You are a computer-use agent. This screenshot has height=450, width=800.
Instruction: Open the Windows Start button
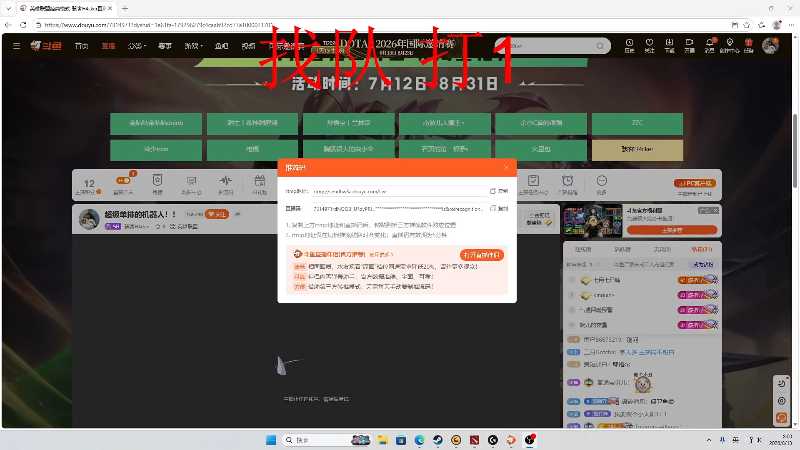pyautogui.click(x=271, y=440)
